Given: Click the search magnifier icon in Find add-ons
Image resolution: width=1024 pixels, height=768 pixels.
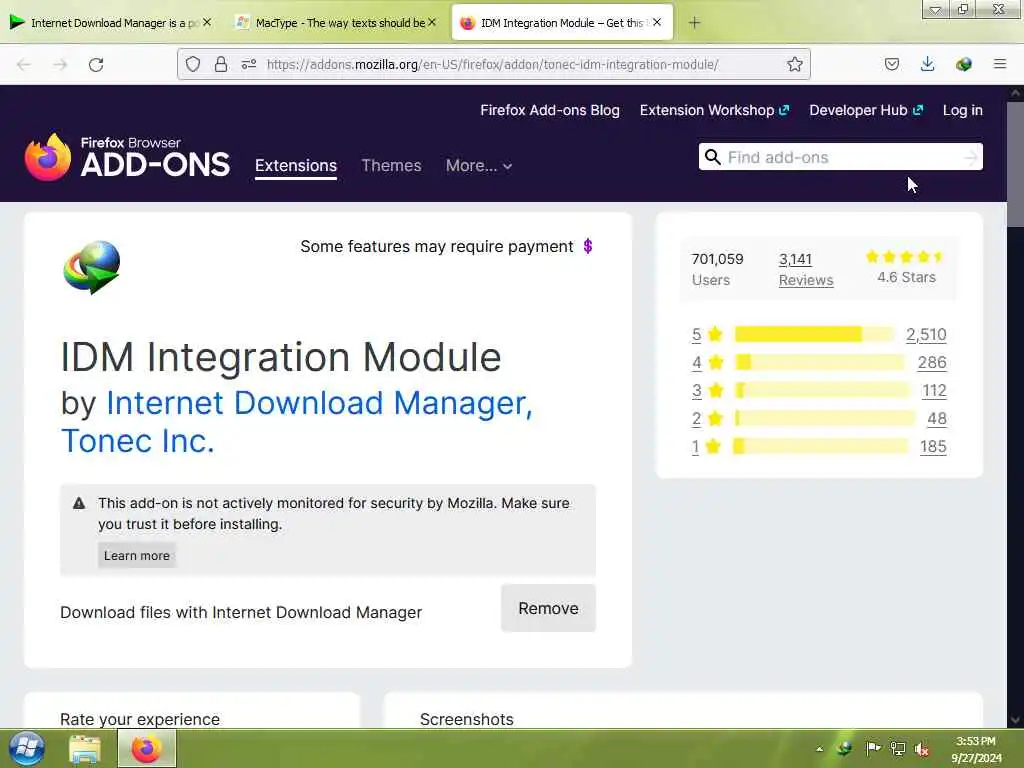Looking at the screenshot, I should point(712,157).
